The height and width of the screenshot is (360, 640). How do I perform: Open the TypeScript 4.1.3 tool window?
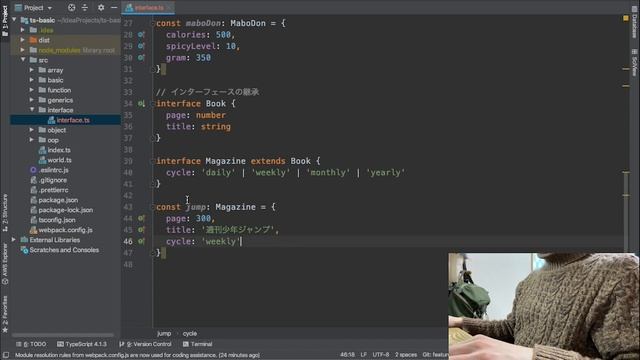(82, 344)
